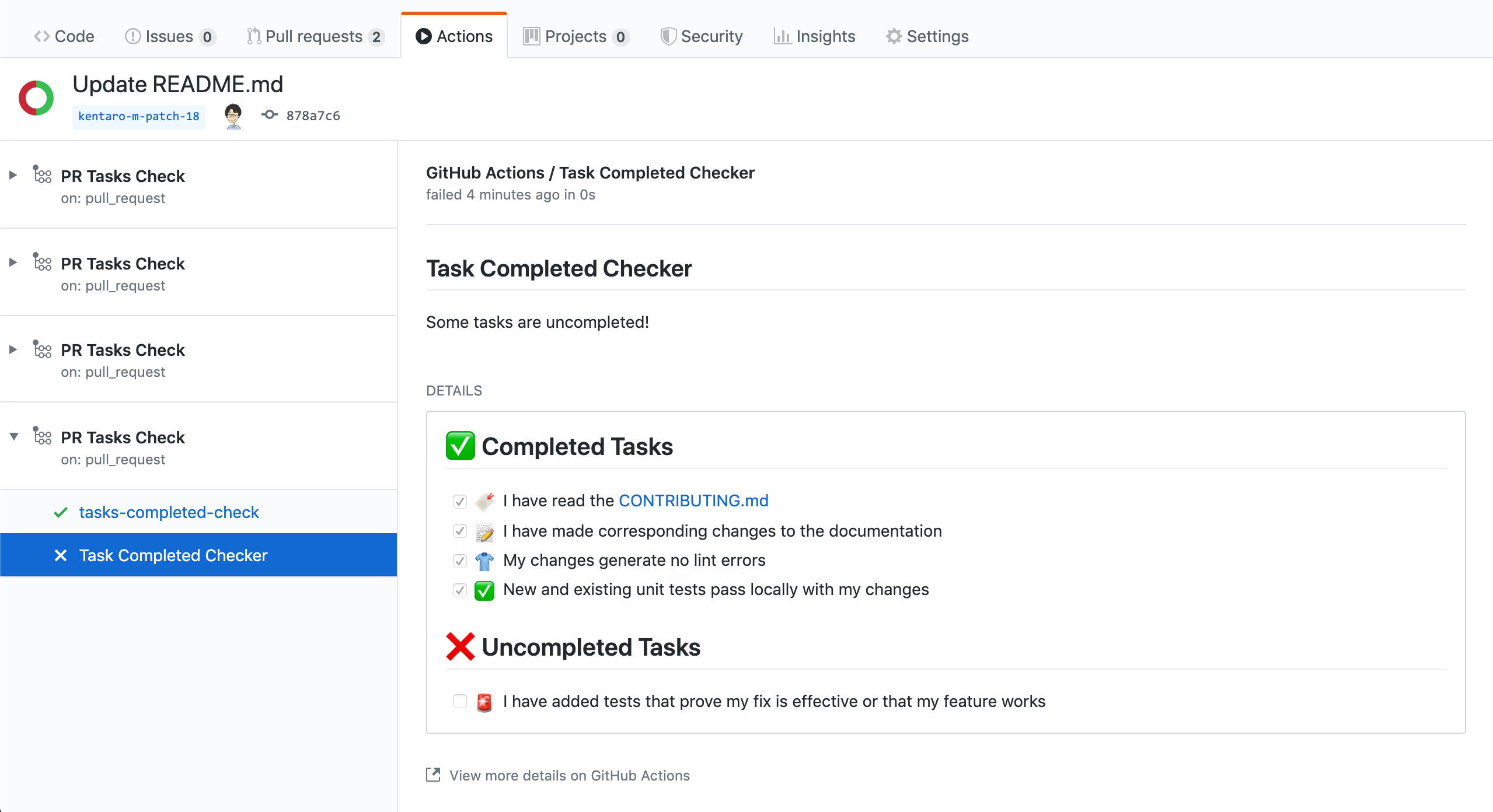Click the external link icon for more details

(433, 775)
